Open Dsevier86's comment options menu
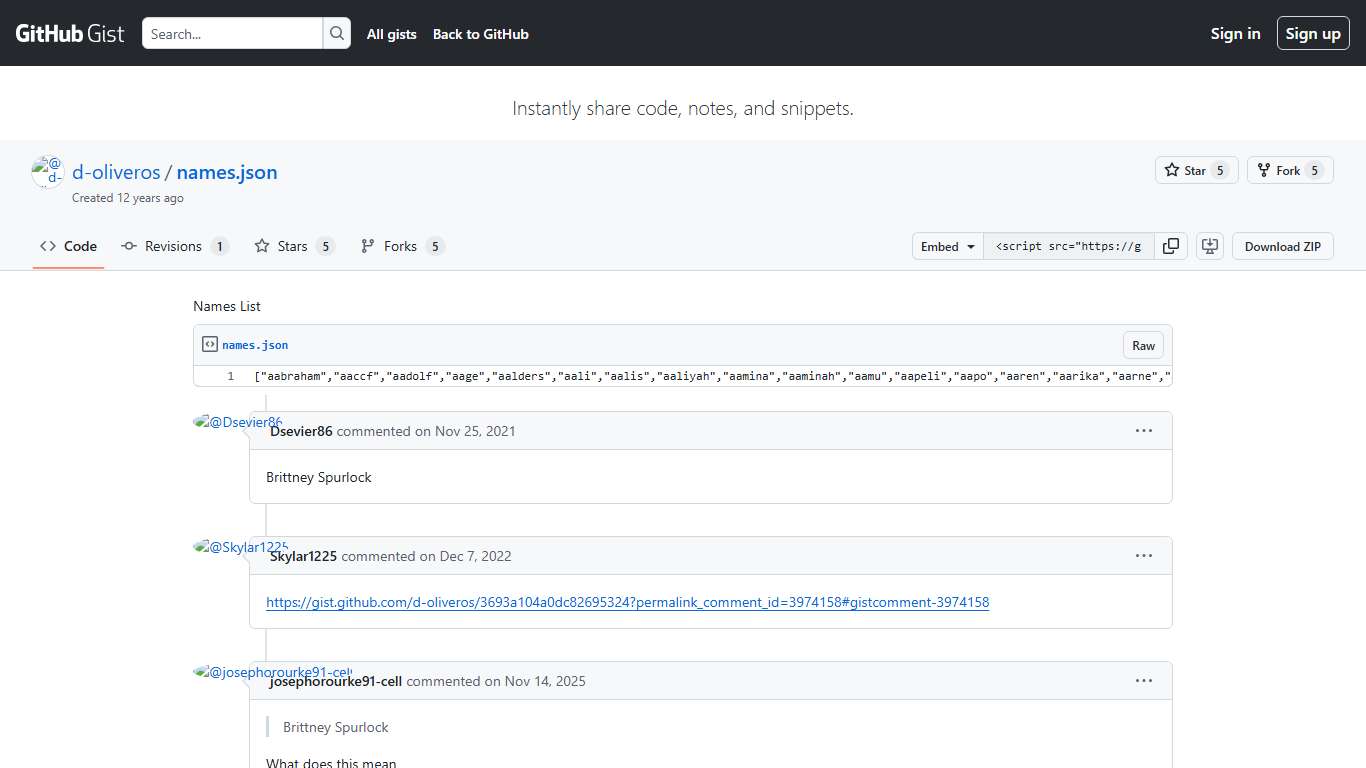 (1144, 430)
